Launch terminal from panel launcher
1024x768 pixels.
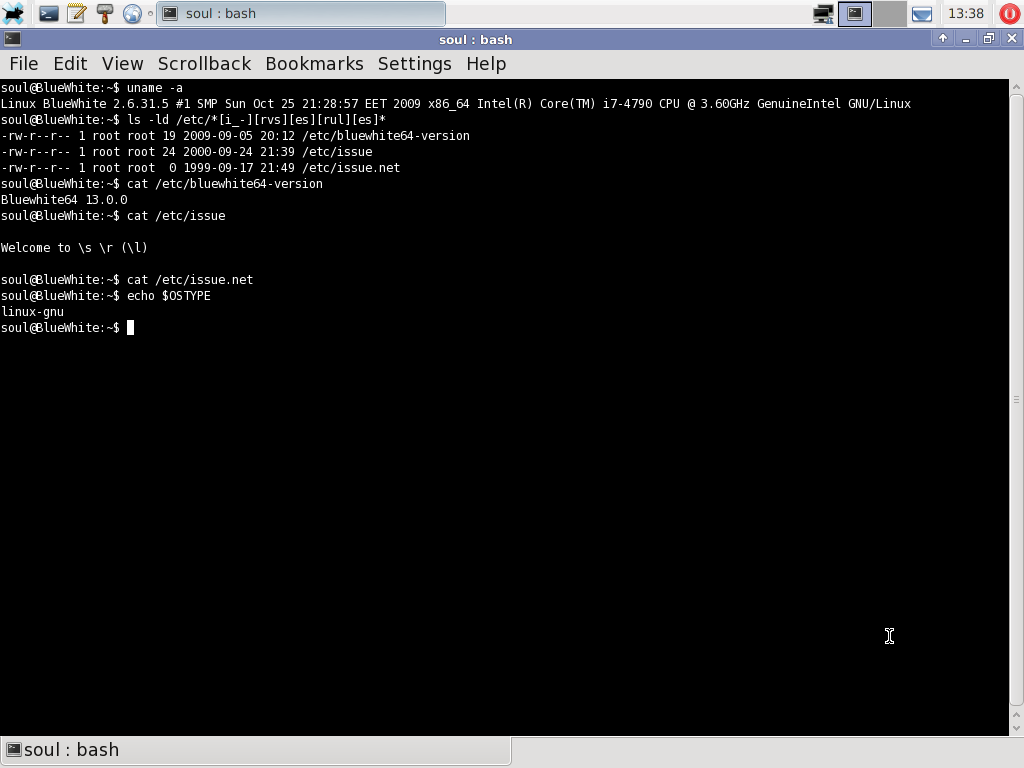coord(48,13)
